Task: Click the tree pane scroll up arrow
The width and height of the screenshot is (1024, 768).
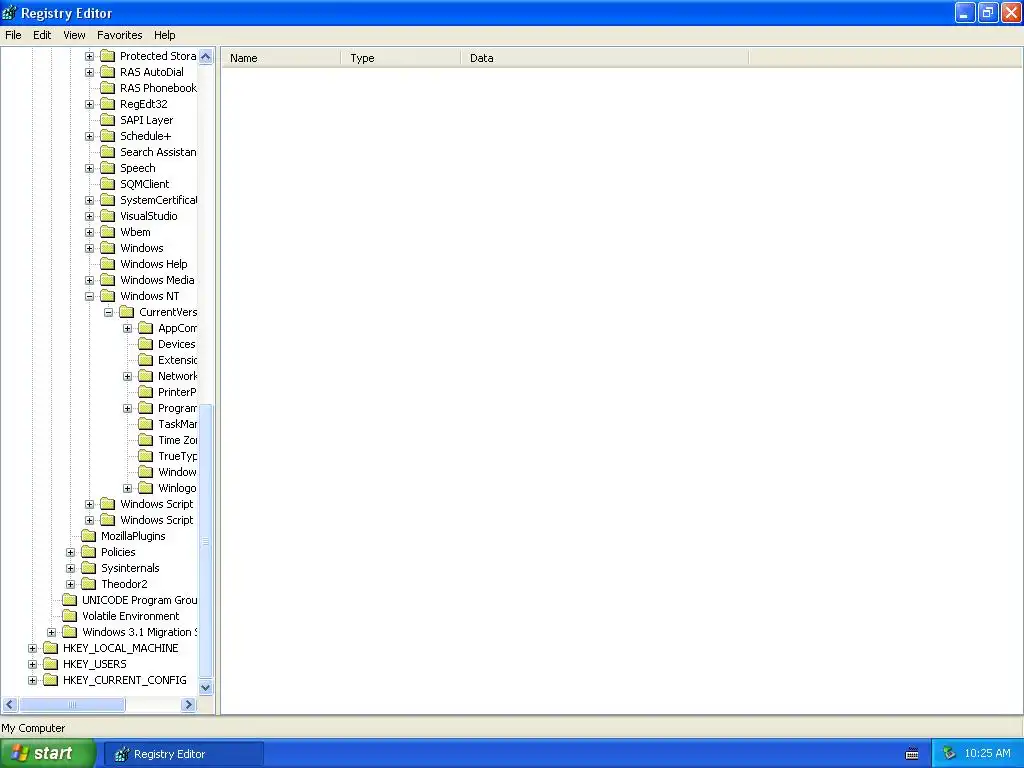Action: (x=206, y=57)
